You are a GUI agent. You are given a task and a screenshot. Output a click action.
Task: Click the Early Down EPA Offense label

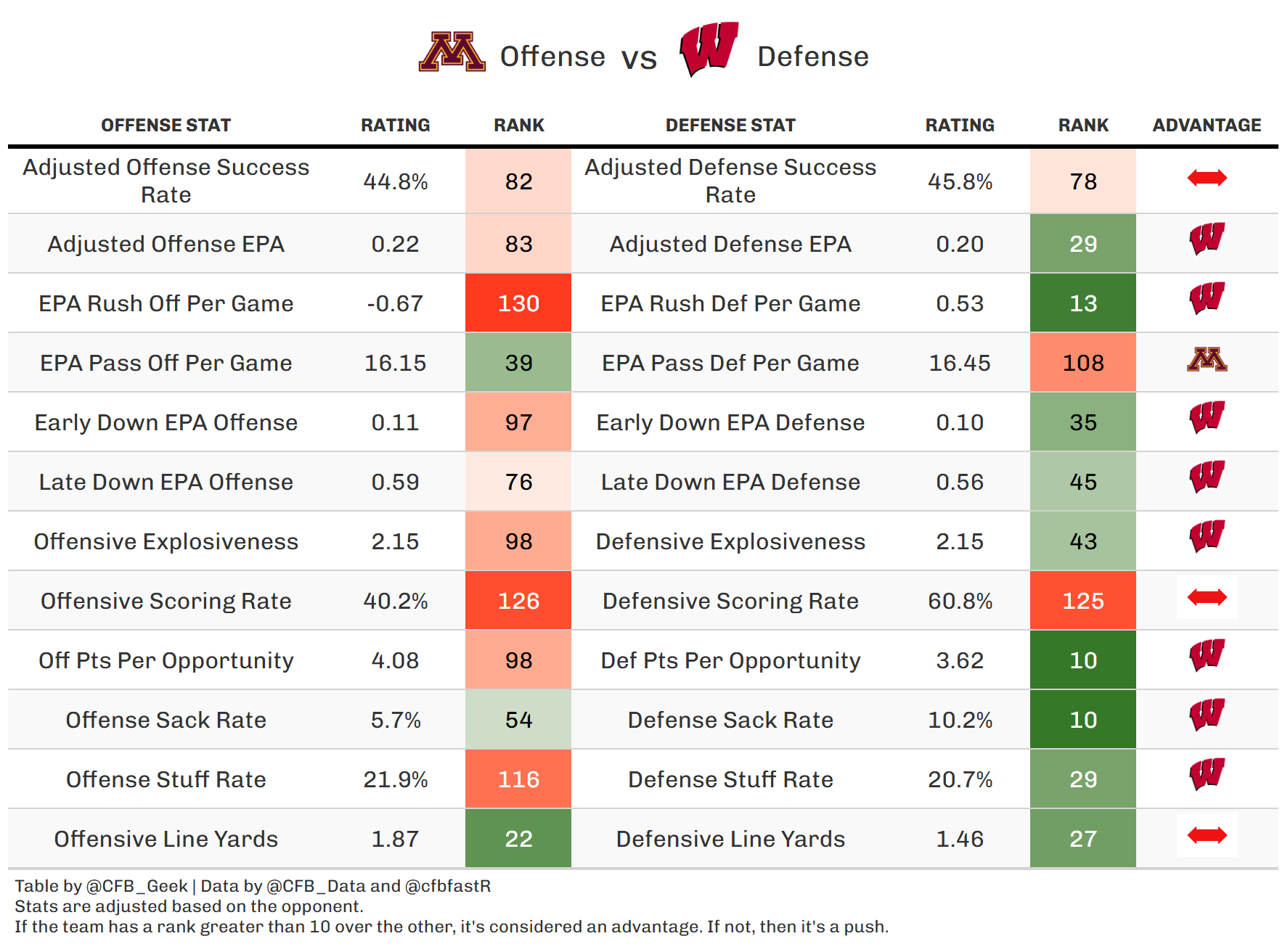coord(166,422)
